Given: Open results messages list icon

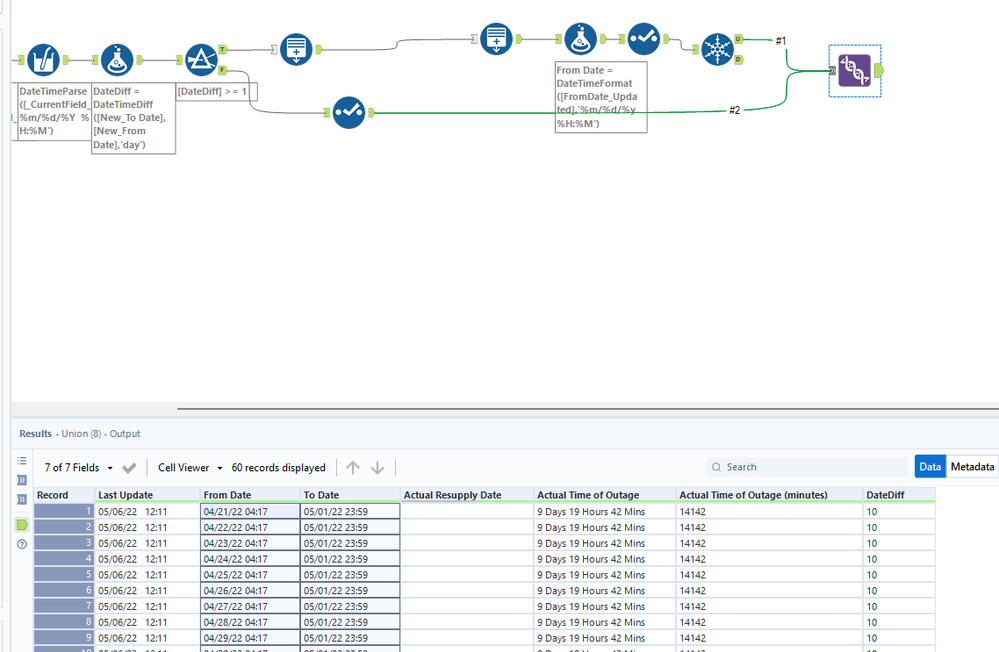Looking at the screenshot, I should 22,460.
